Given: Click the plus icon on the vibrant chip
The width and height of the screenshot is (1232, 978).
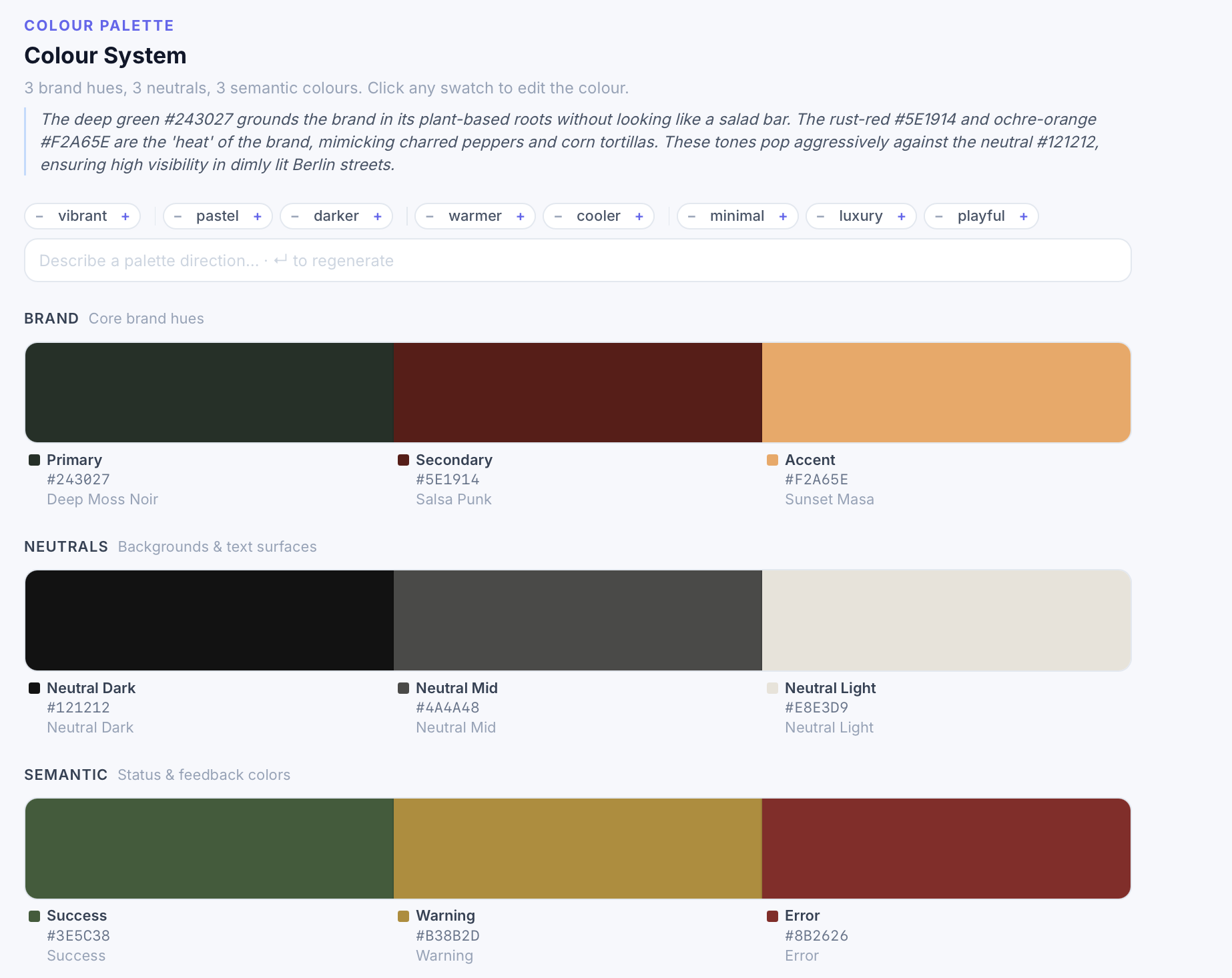Looking at the screenshot, I should pos(125,215).
